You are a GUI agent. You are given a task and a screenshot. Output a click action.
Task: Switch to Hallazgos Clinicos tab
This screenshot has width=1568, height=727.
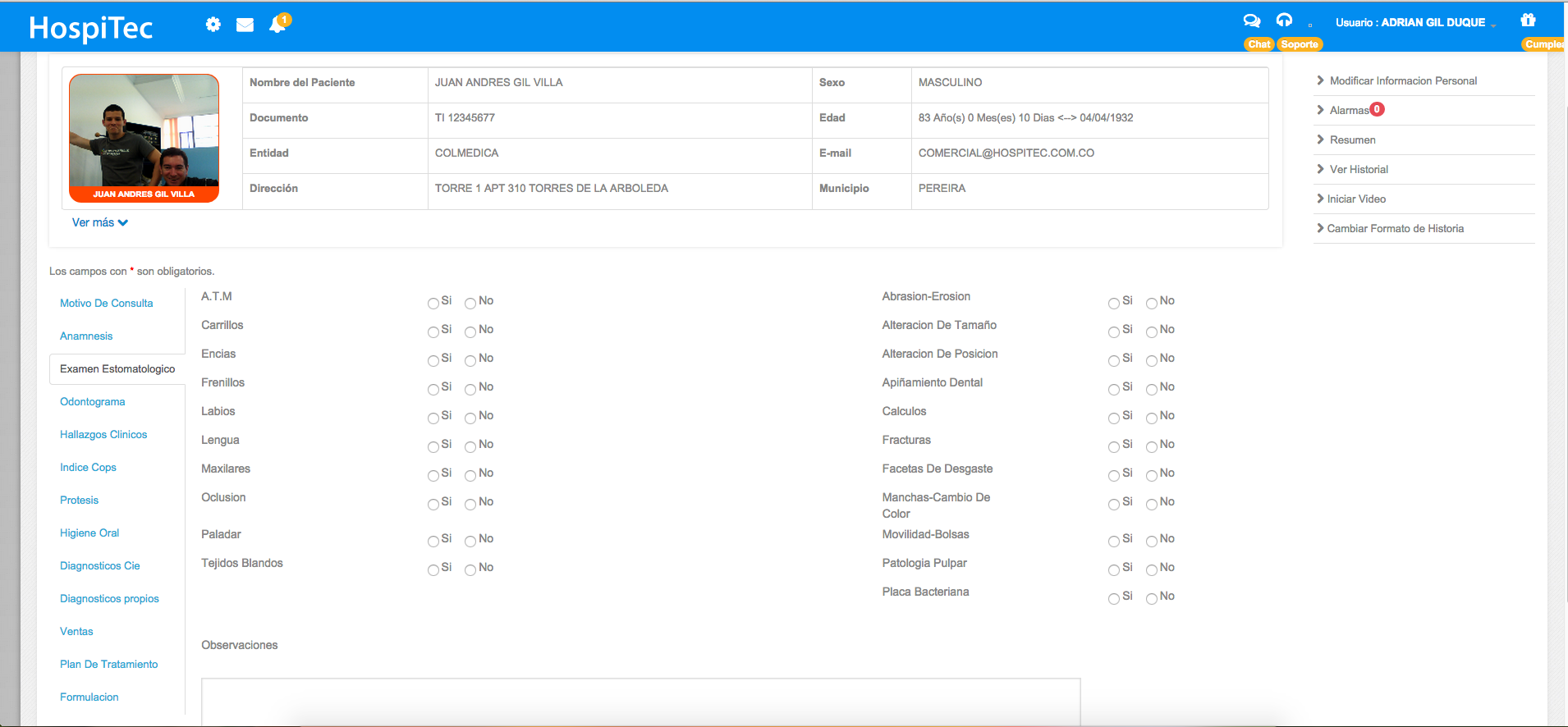pos(103,434)
